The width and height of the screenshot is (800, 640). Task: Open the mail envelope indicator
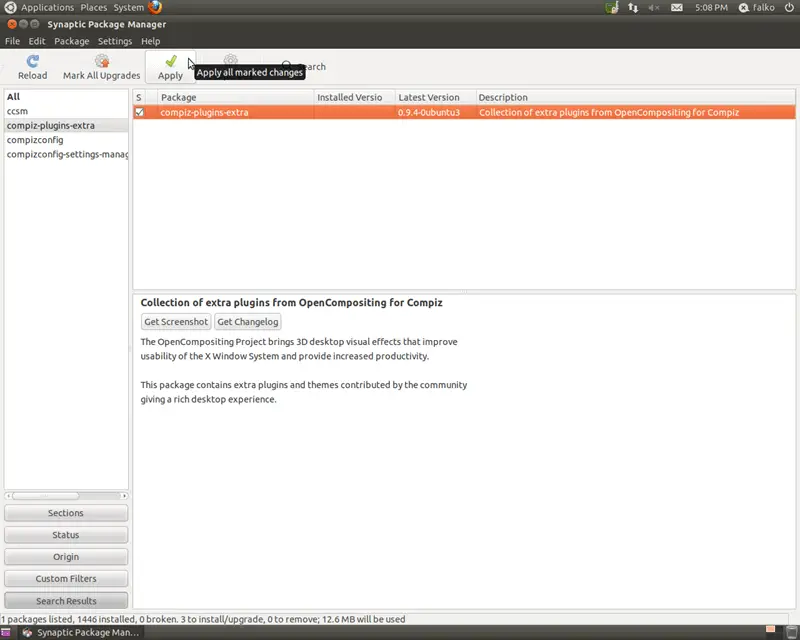[x=677, y=8]
